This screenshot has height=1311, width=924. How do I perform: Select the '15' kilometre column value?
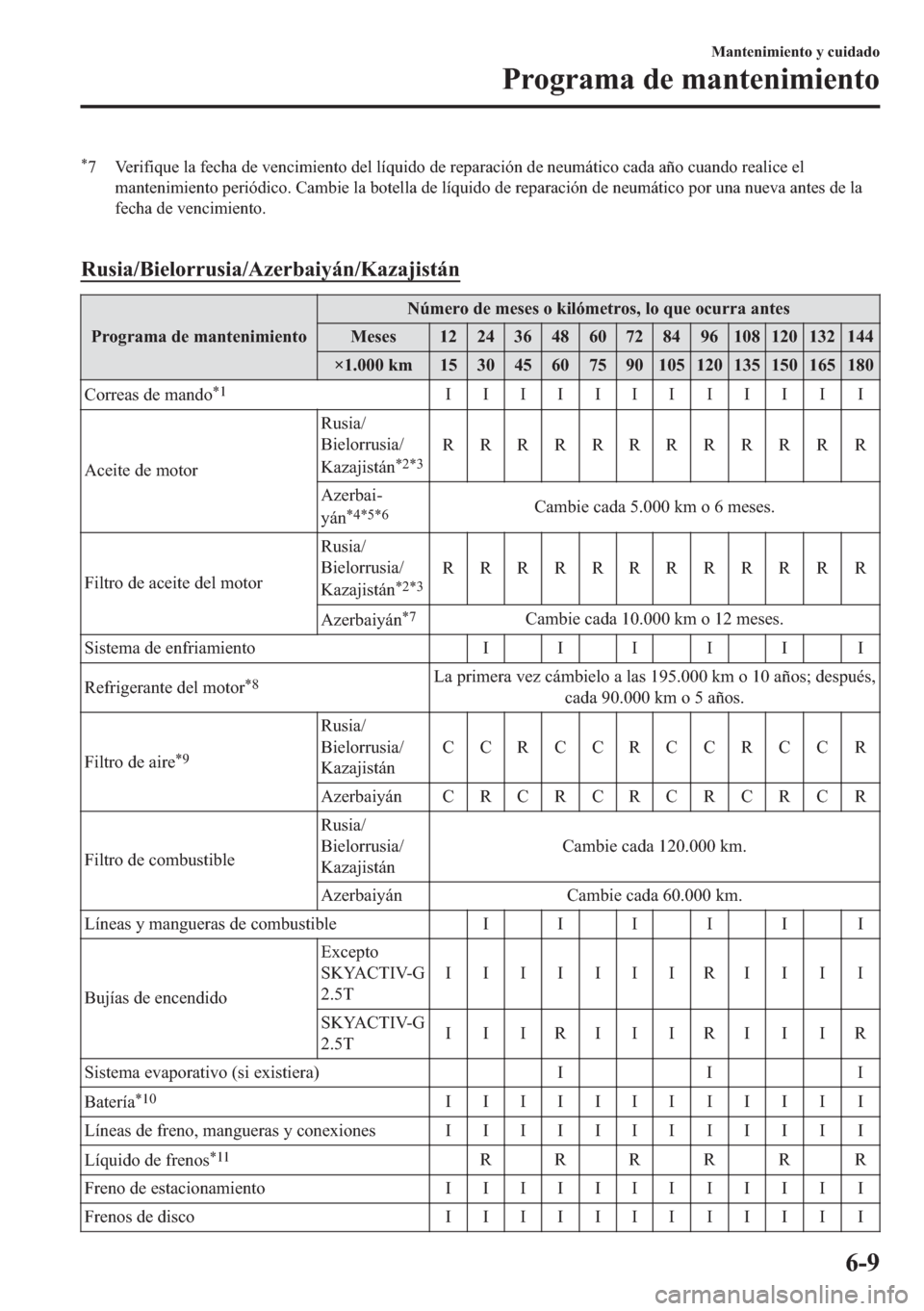pyautogui.click(x=449, y=365)
